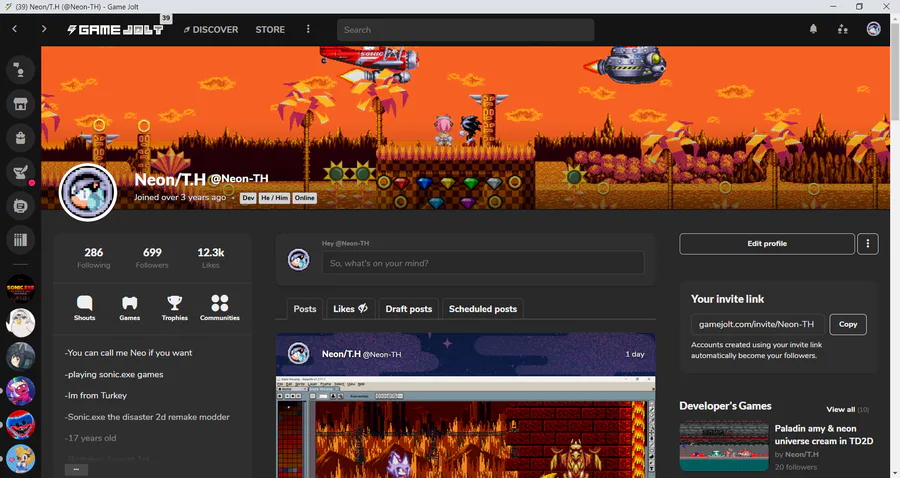Open the top bar more options menu
The width and height of the screenshot is (900, 478).
pos(308,29)
